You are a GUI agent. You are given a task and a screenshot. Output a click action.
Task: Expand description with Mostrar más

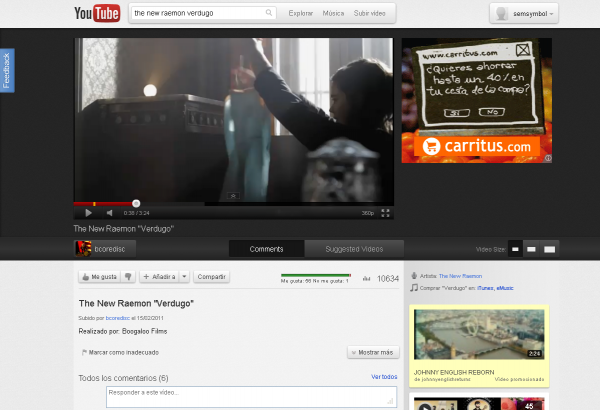373,352
